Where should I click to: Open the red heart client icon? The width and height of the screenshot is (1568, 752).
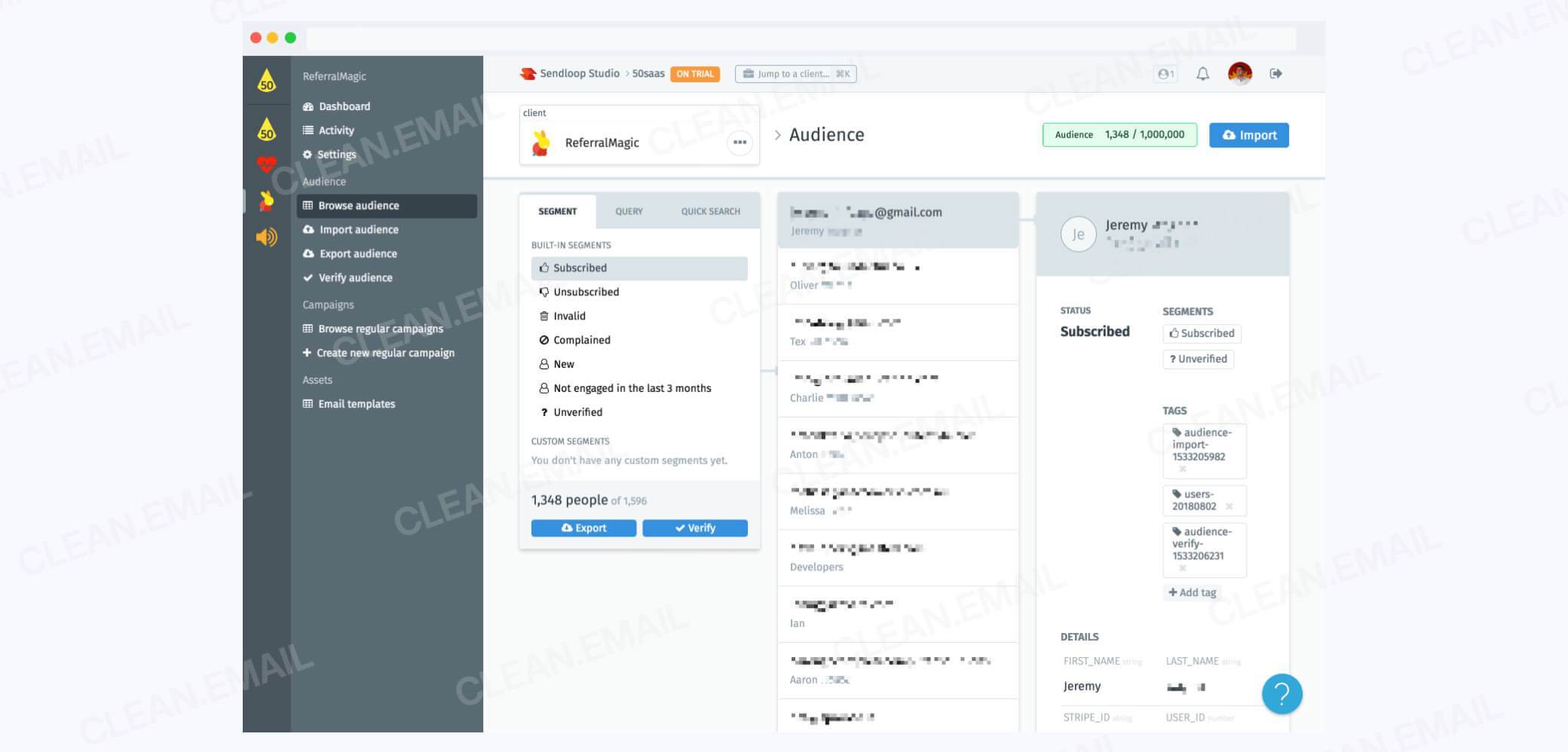(x=266, y=164)
